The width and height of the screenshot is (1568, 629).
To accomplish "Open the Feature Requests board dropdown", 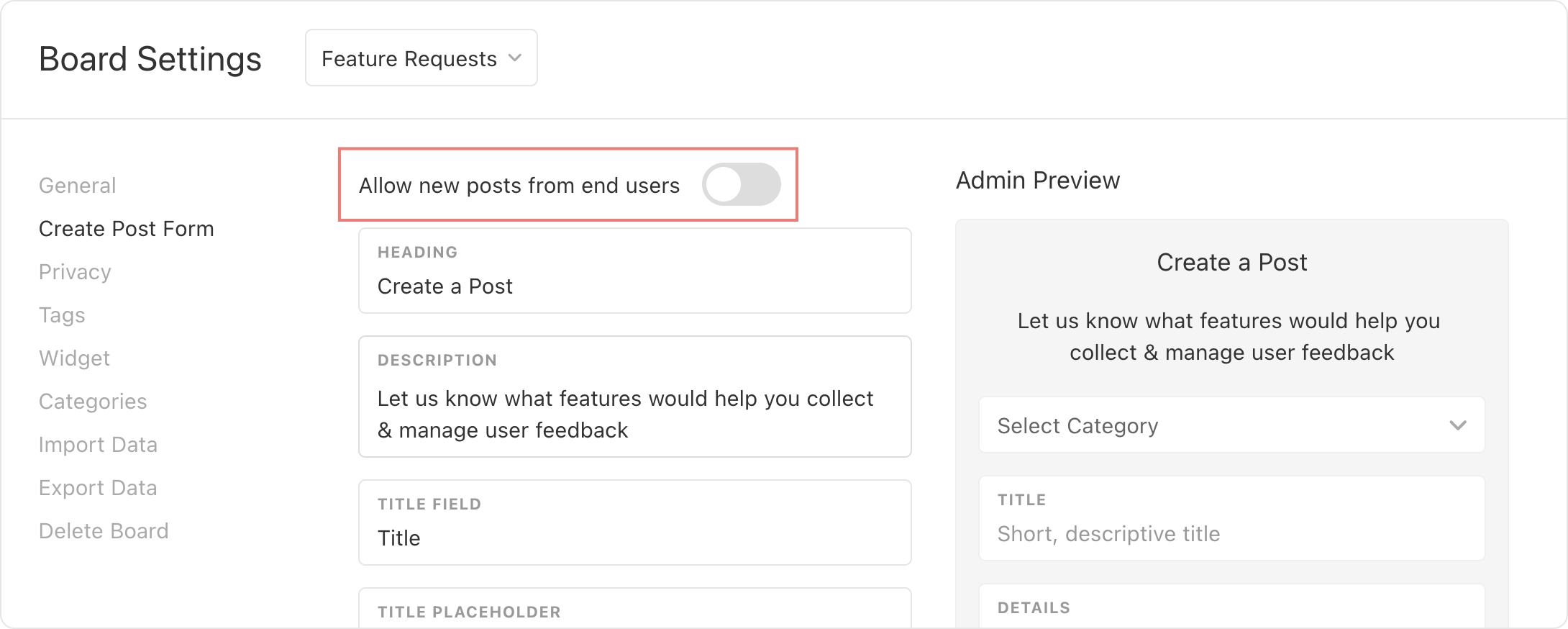I will coord(421,58).
